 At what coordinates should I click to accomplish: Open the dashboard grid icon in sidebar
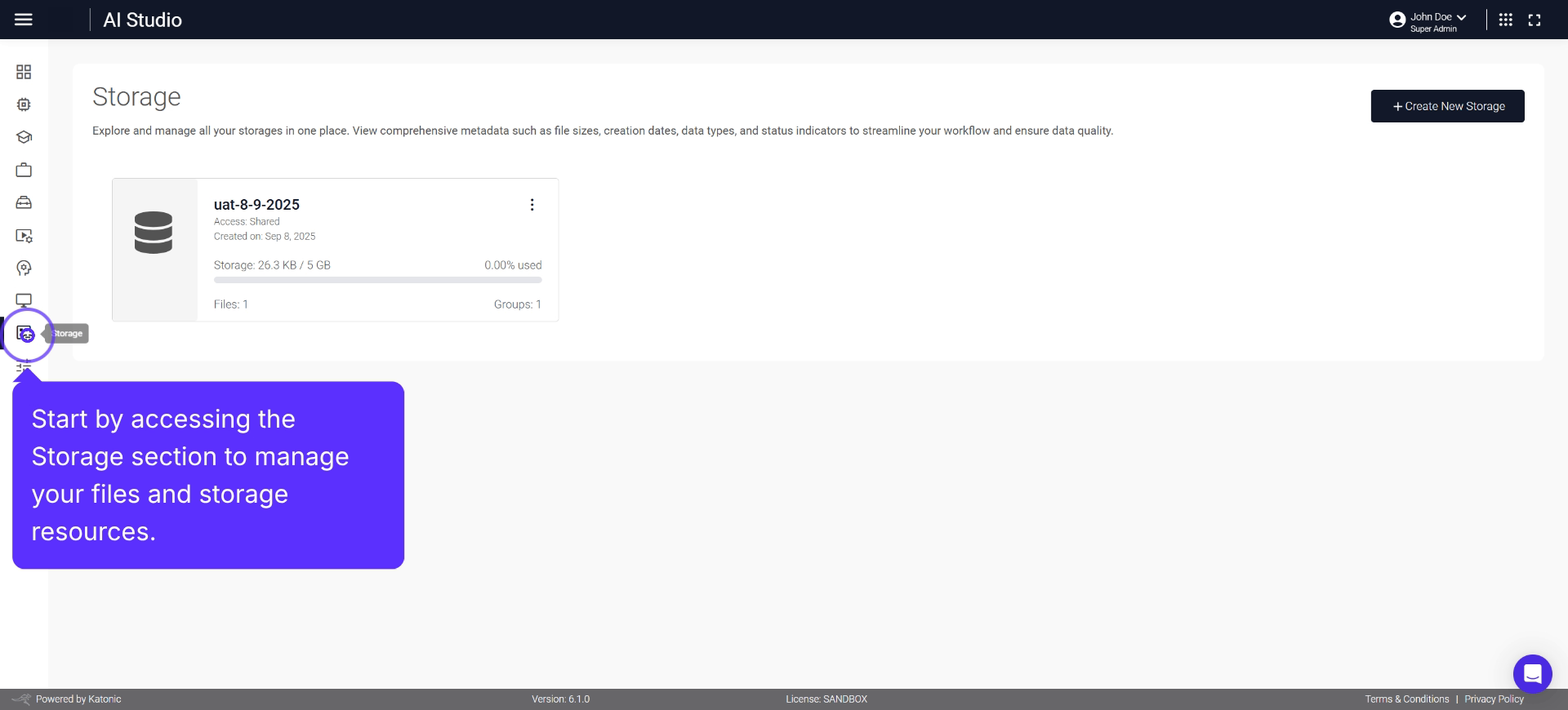(24, 72)
